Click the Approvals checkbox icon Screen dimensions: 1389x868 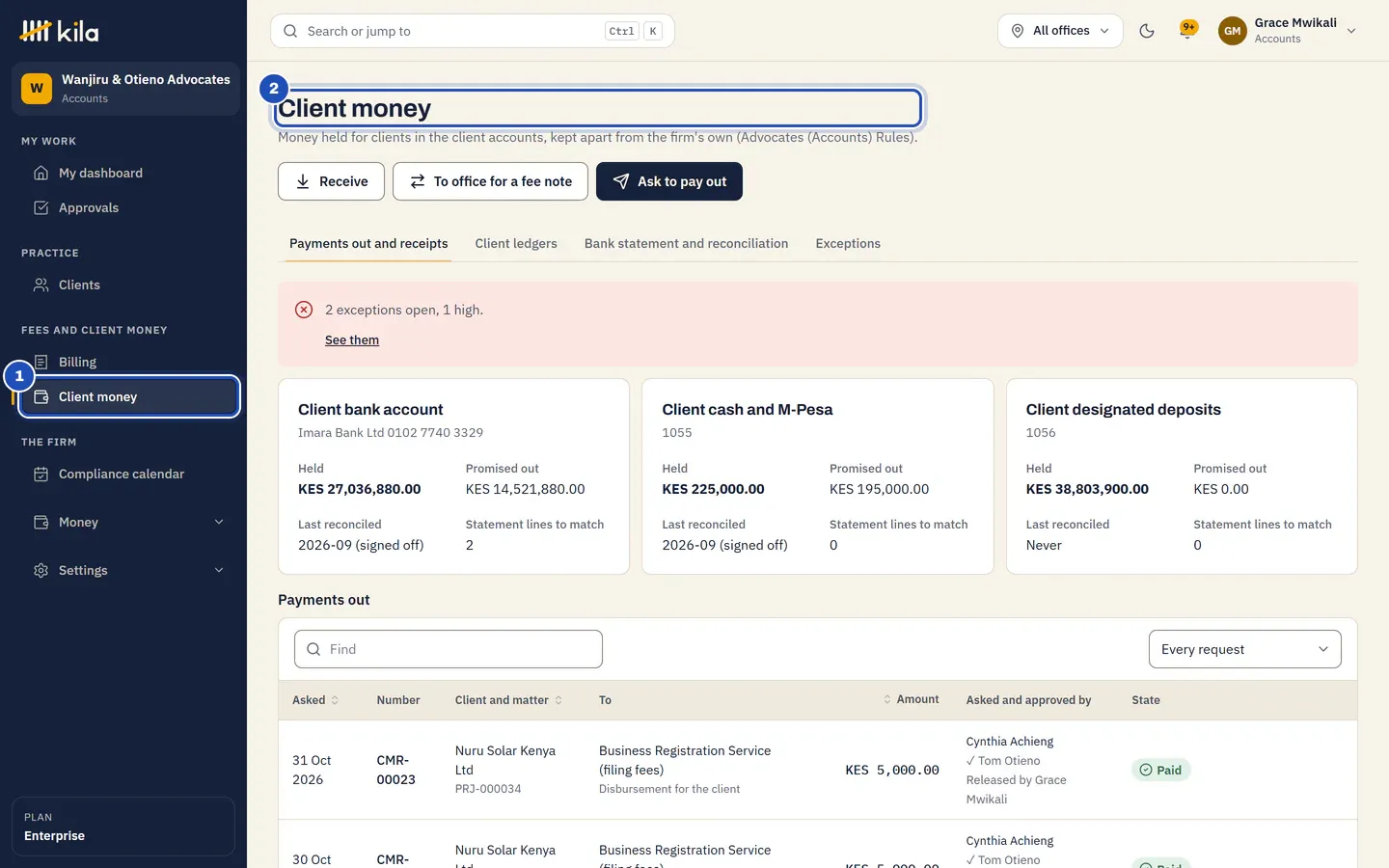tap(41, 207)
